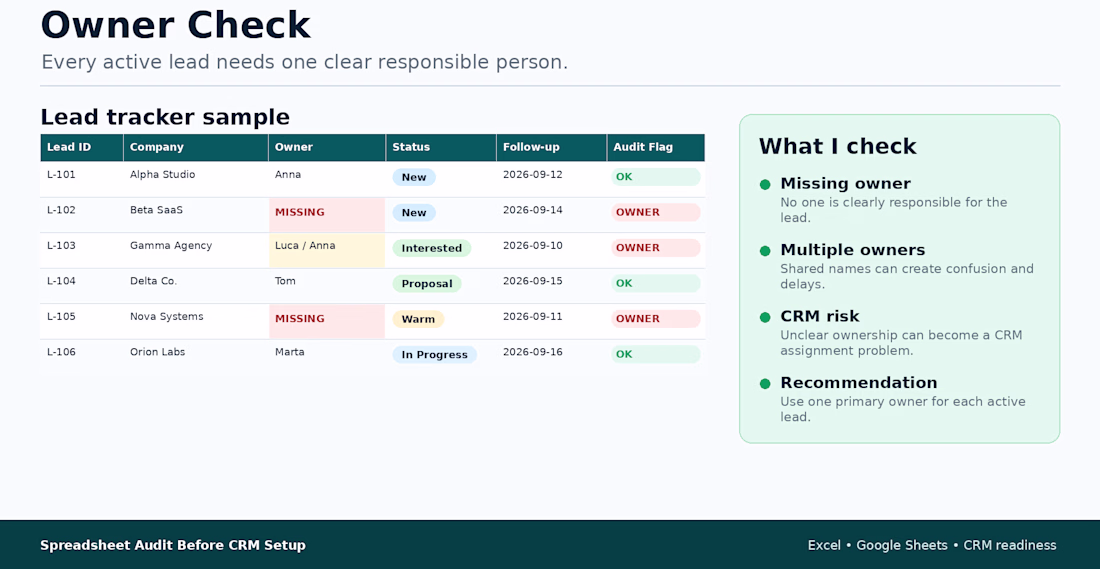Click the "Follow-up" column header
Viewport: 1100px width, 569px height.
551,147
